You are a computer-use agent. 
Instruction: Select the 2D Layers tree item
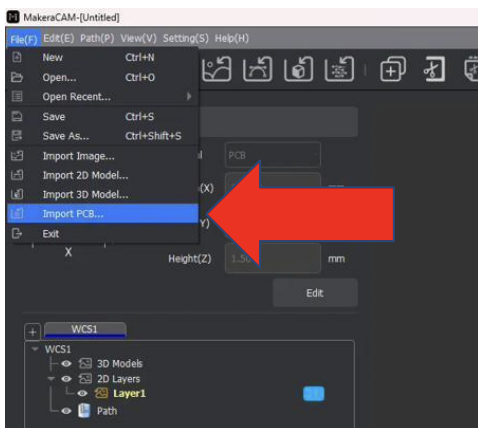118,379
